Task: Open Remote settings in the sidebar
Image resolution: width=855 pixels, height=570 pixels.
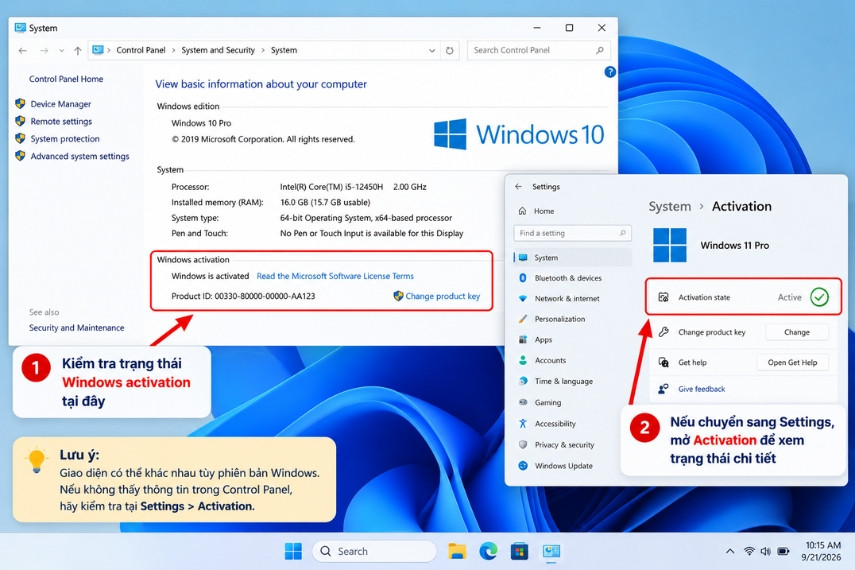Action: point(61,121)
